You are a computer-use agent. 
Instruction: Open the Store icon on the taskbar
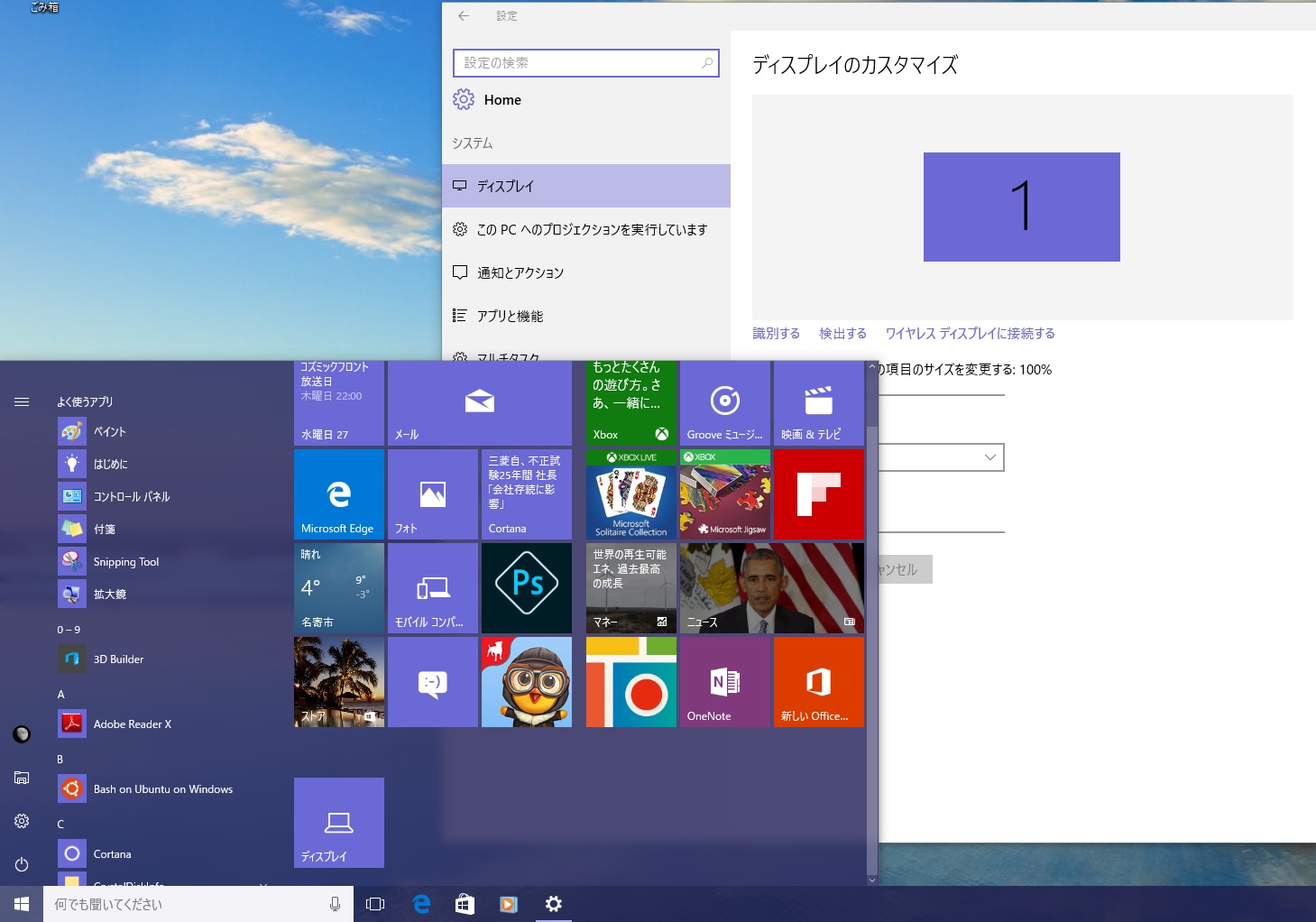coord(465,904)
